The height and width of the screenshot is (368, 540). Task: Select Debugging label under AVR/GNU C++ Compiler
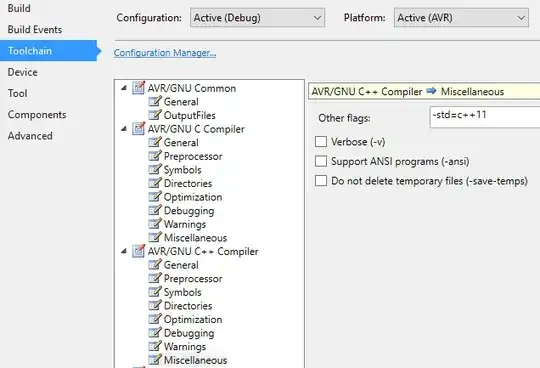189,333
